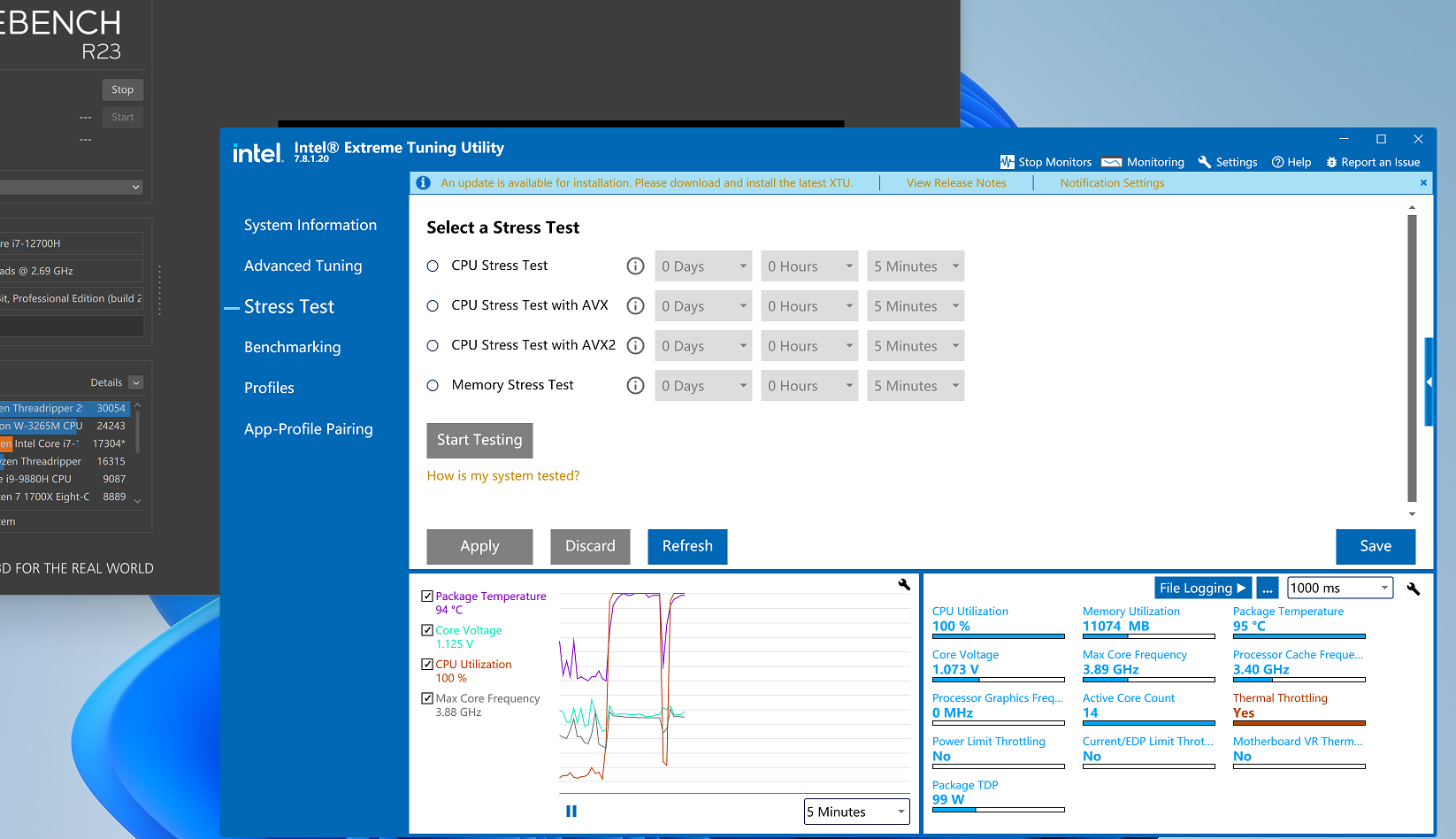Open Days dropdown for Memory Stress Test
This screenshot has width=1456, height=839.
click(703, 386)
